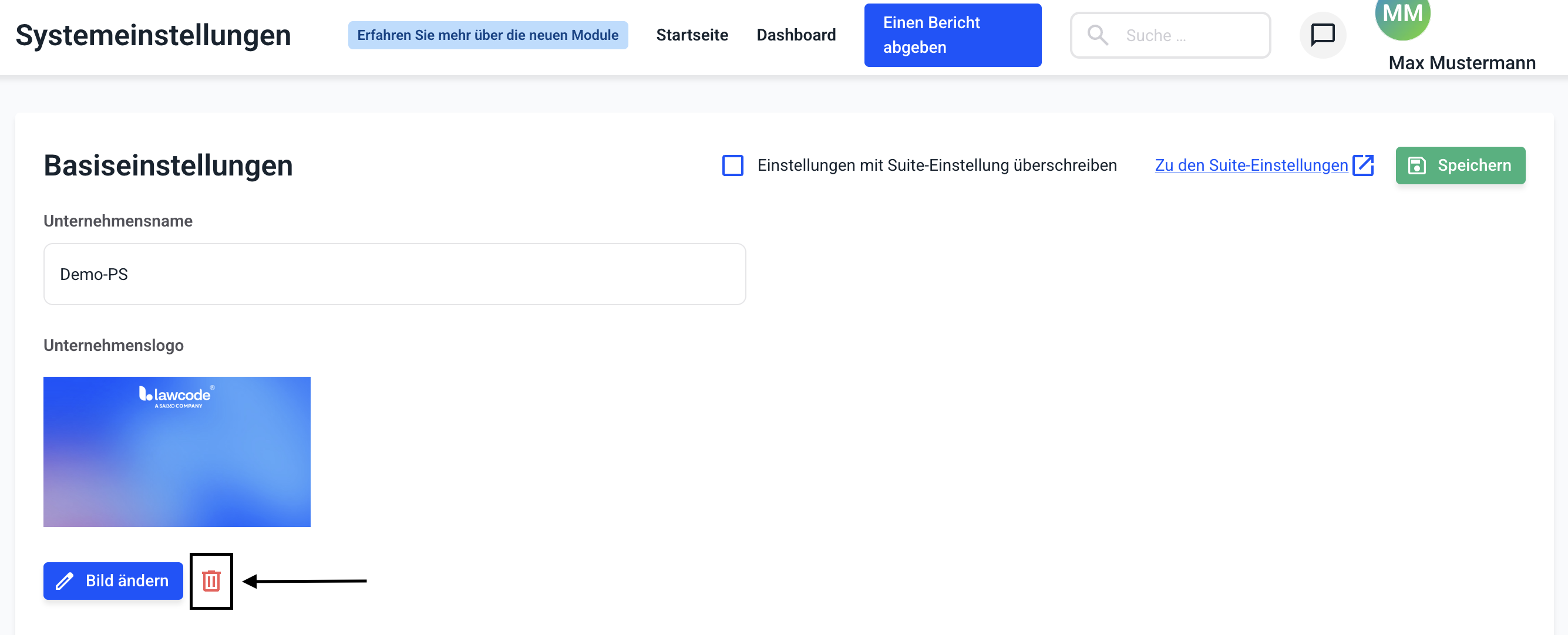
Task: Click the search magnifier icon
Action: (x=1098, y=35)
